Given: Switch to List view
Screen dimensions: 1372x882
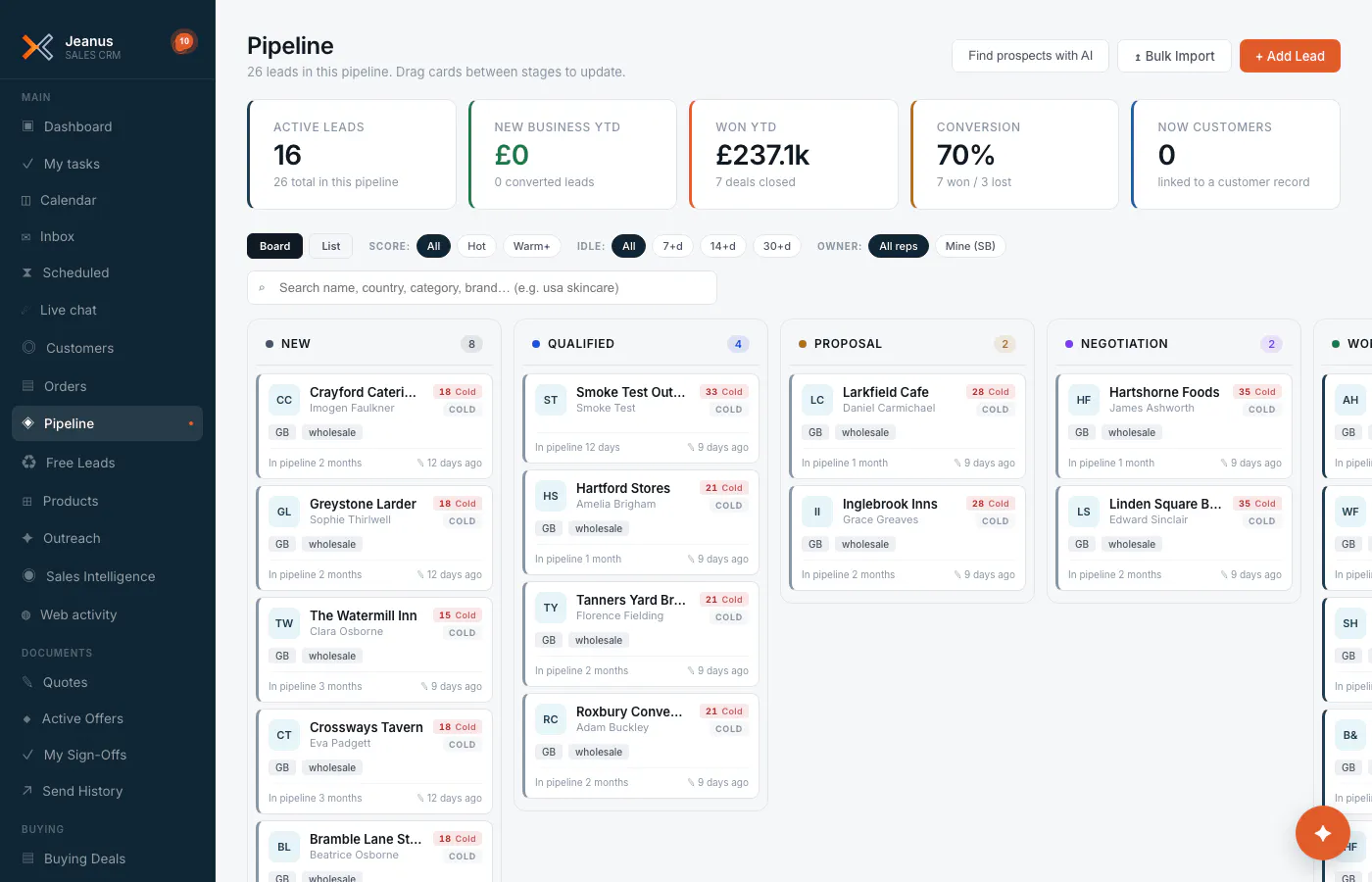Looking at the screenshot, I should [x=331, y=246].
